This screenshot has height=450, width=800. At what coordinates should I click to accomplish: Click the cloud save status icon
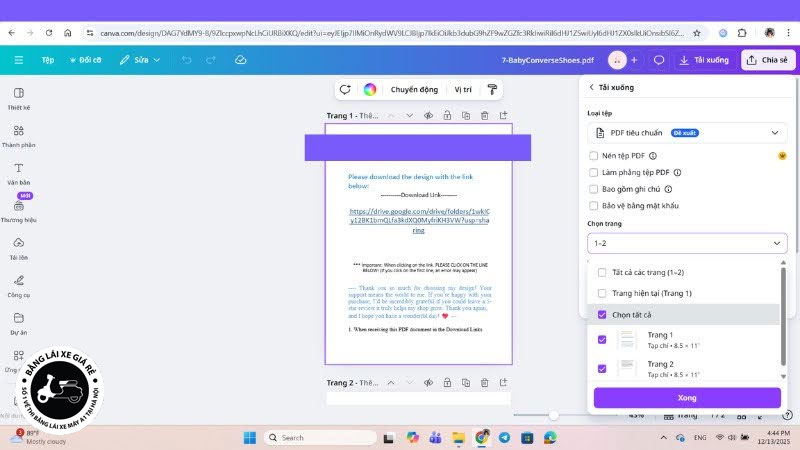pyautogui.click(x=241, y=60)
